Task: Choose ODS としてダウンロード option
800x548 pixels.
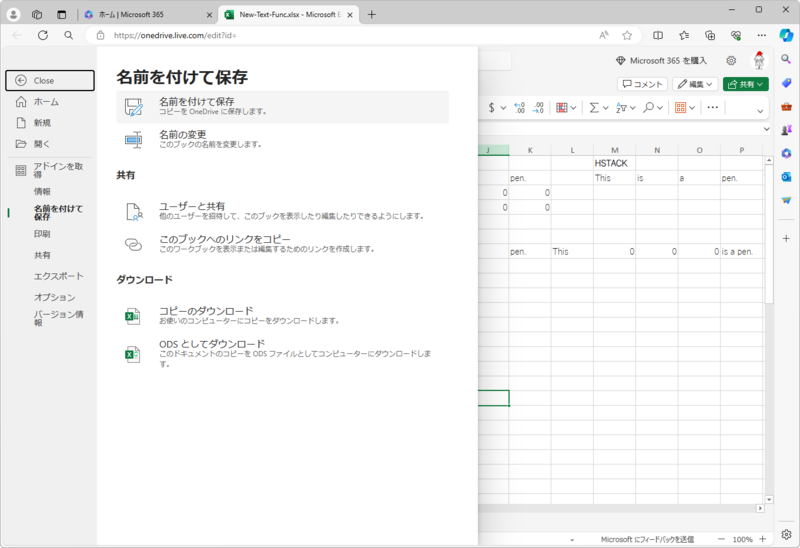Action: click(x=283, y=353)
